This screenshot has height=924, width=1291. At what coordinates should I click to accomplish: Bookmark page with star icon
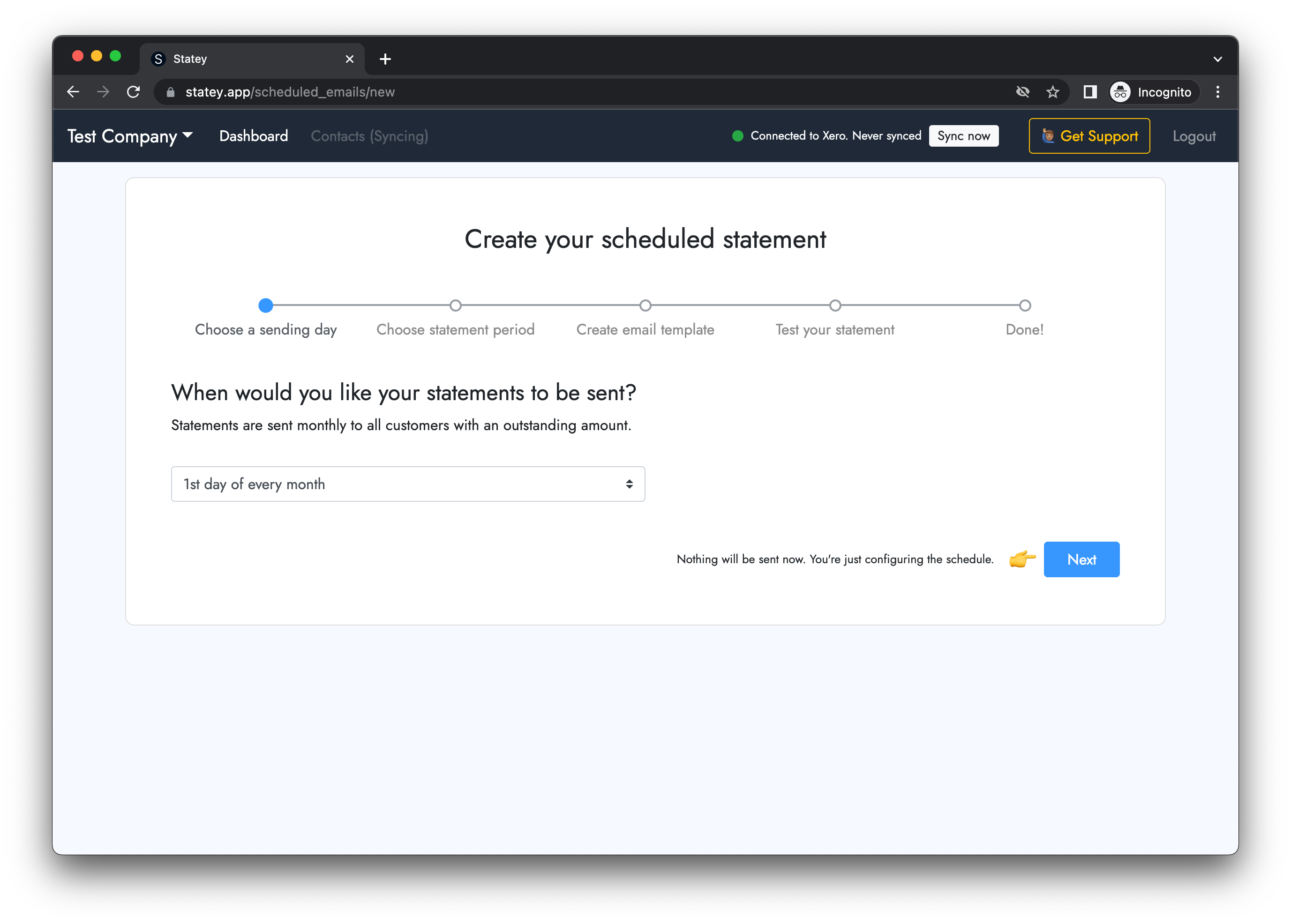pos(1052,92)
